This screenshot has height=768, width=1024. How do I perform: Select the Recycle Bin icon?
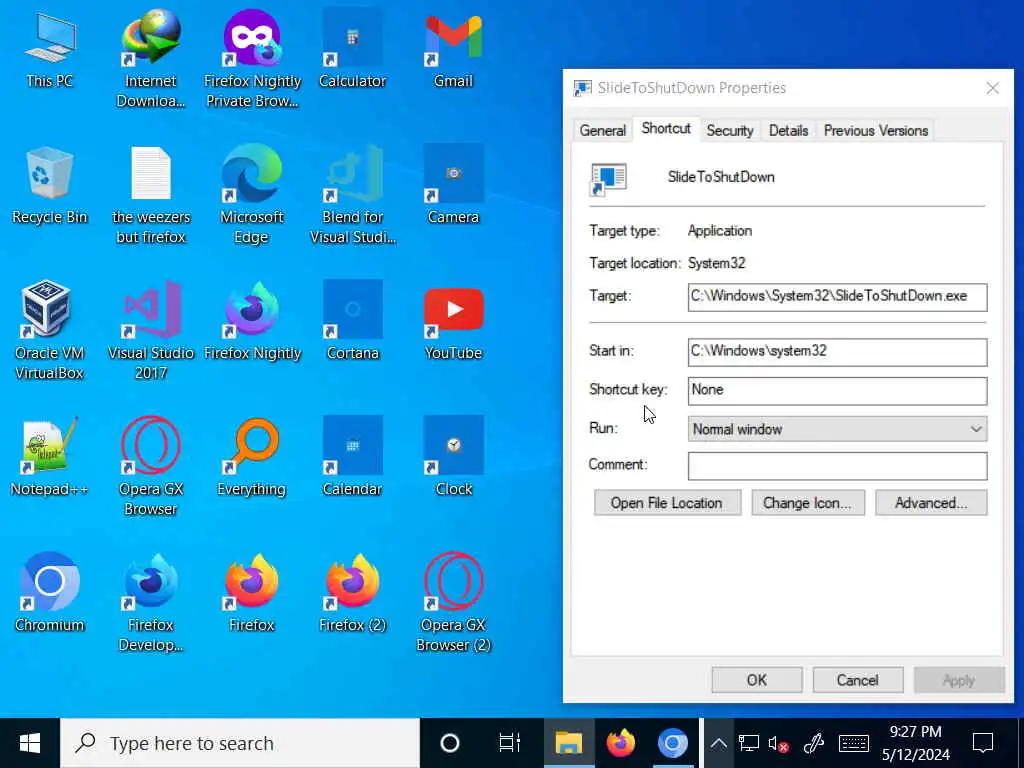tap(50, 187)
